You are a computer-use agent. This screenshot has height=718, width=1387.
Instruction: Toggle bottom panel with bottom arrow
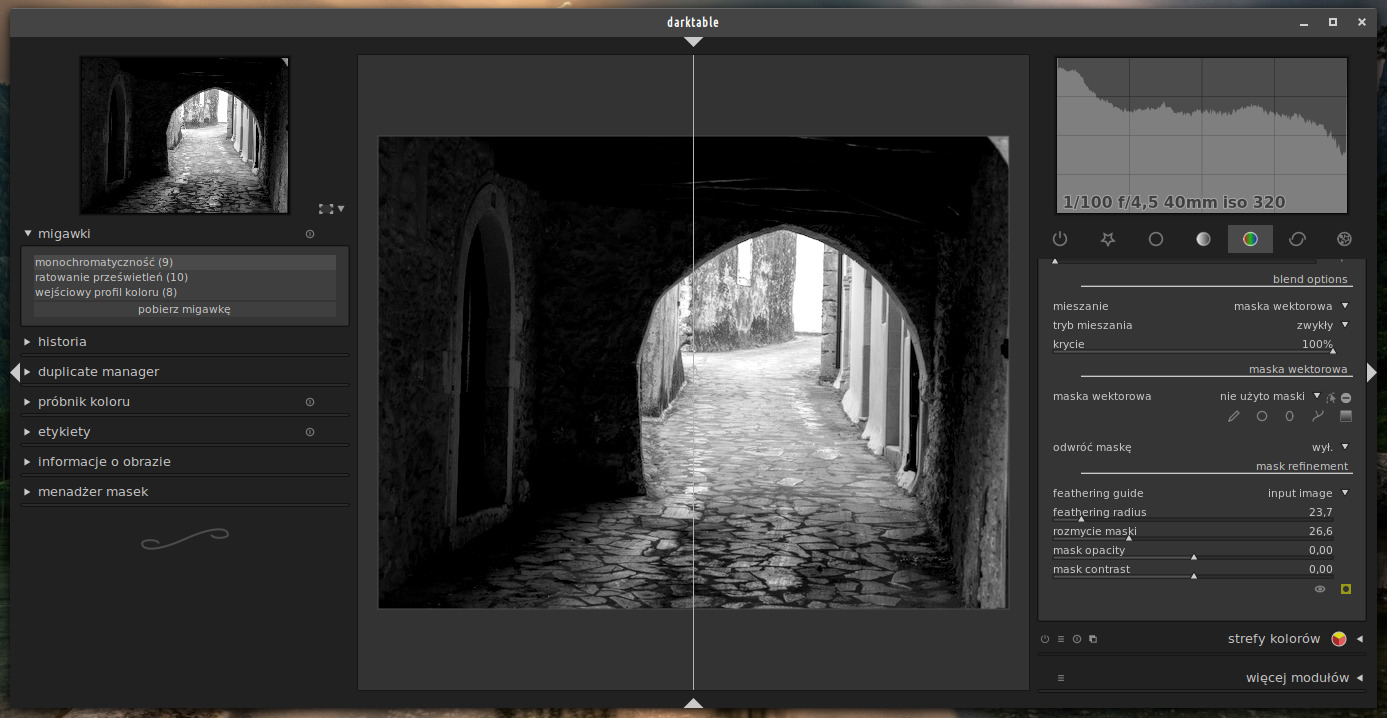point(693,703)
